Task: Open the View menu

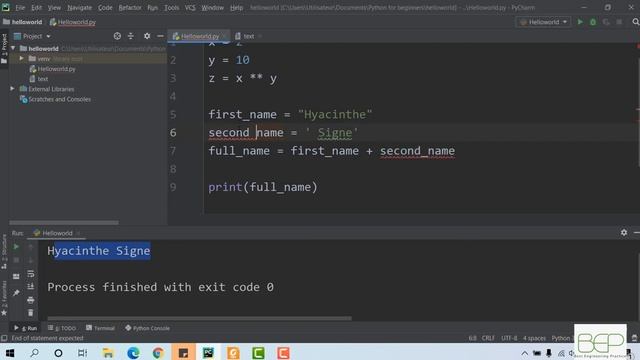Action: (54, 8)
